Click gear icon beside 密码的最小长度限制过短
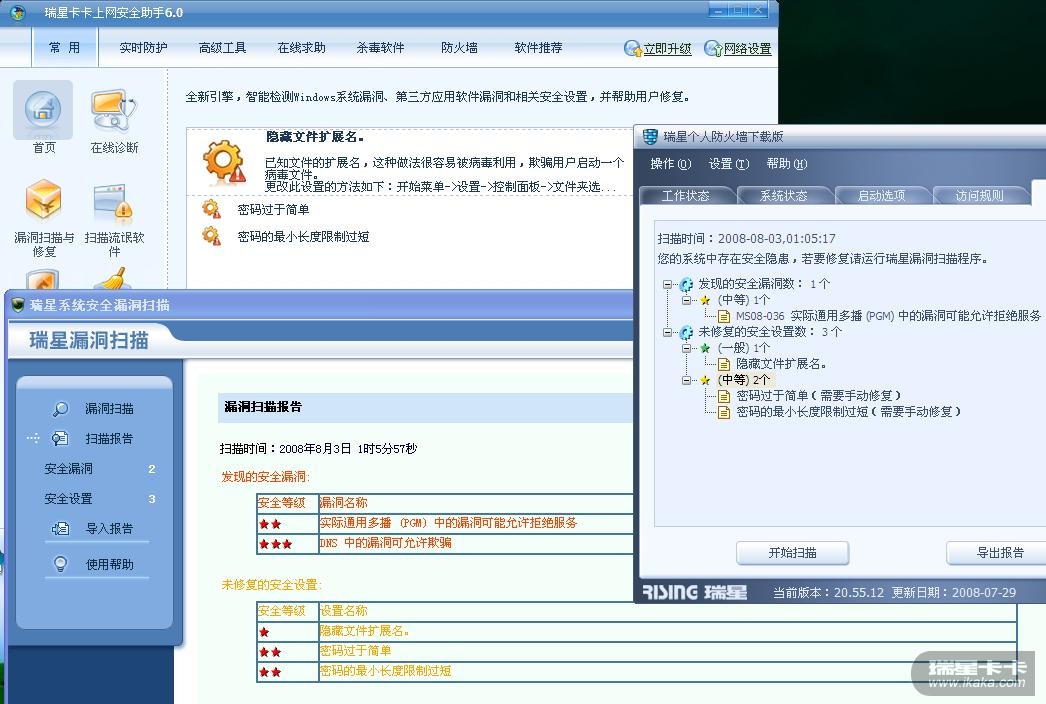Viewport: 1046px width, 704px height. tap(211, 236)
